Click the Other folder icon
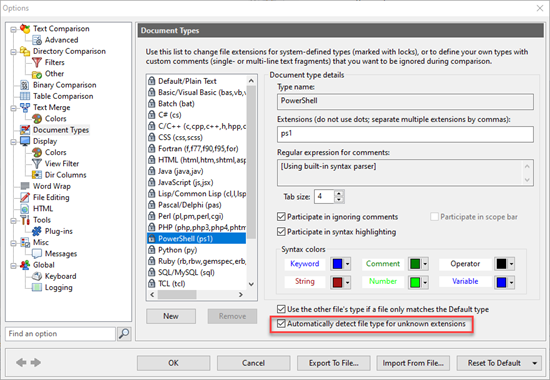The width and height of the screenshot is (550, 380). 37,74
